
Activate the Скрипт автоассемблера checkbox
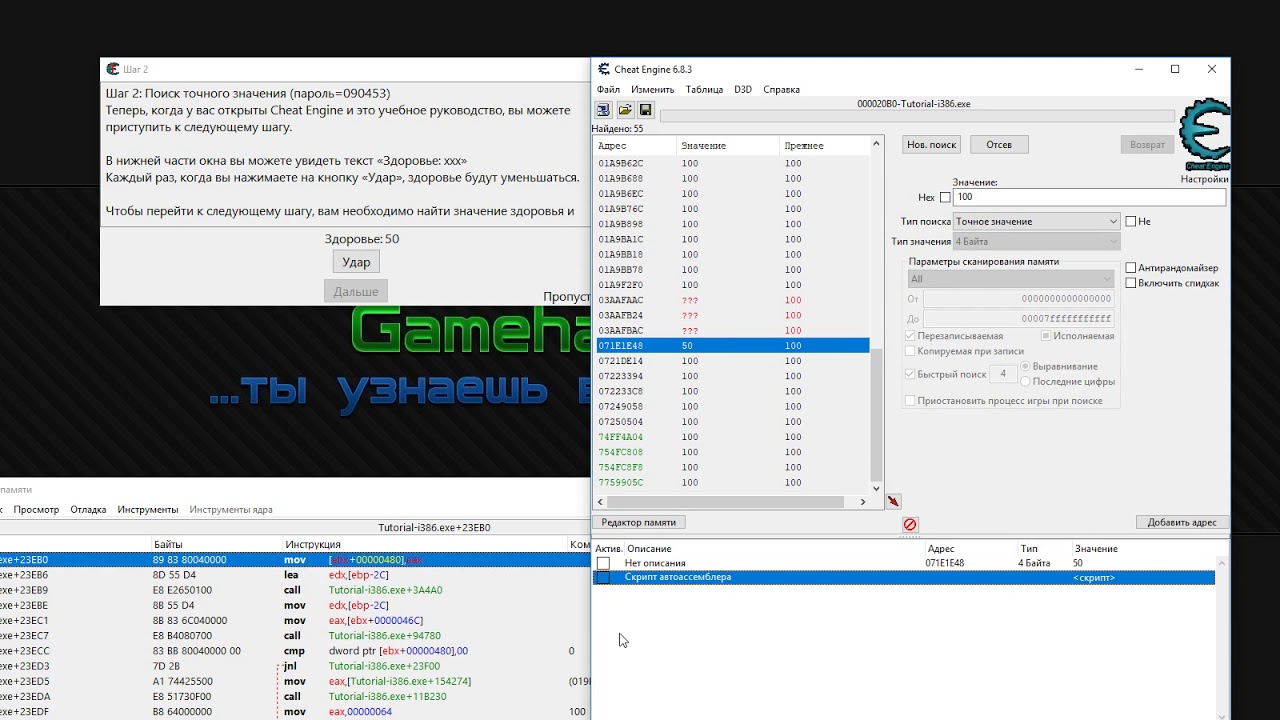pos(603,578)
